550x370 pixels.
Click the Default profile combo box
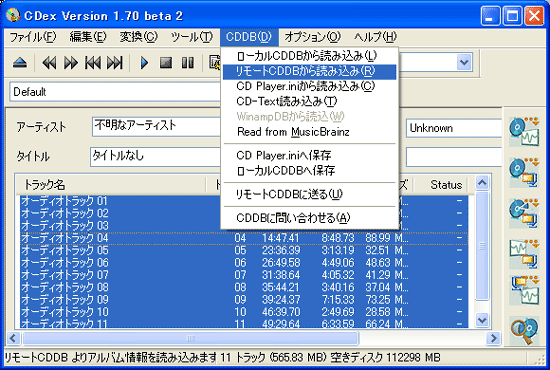116,92
